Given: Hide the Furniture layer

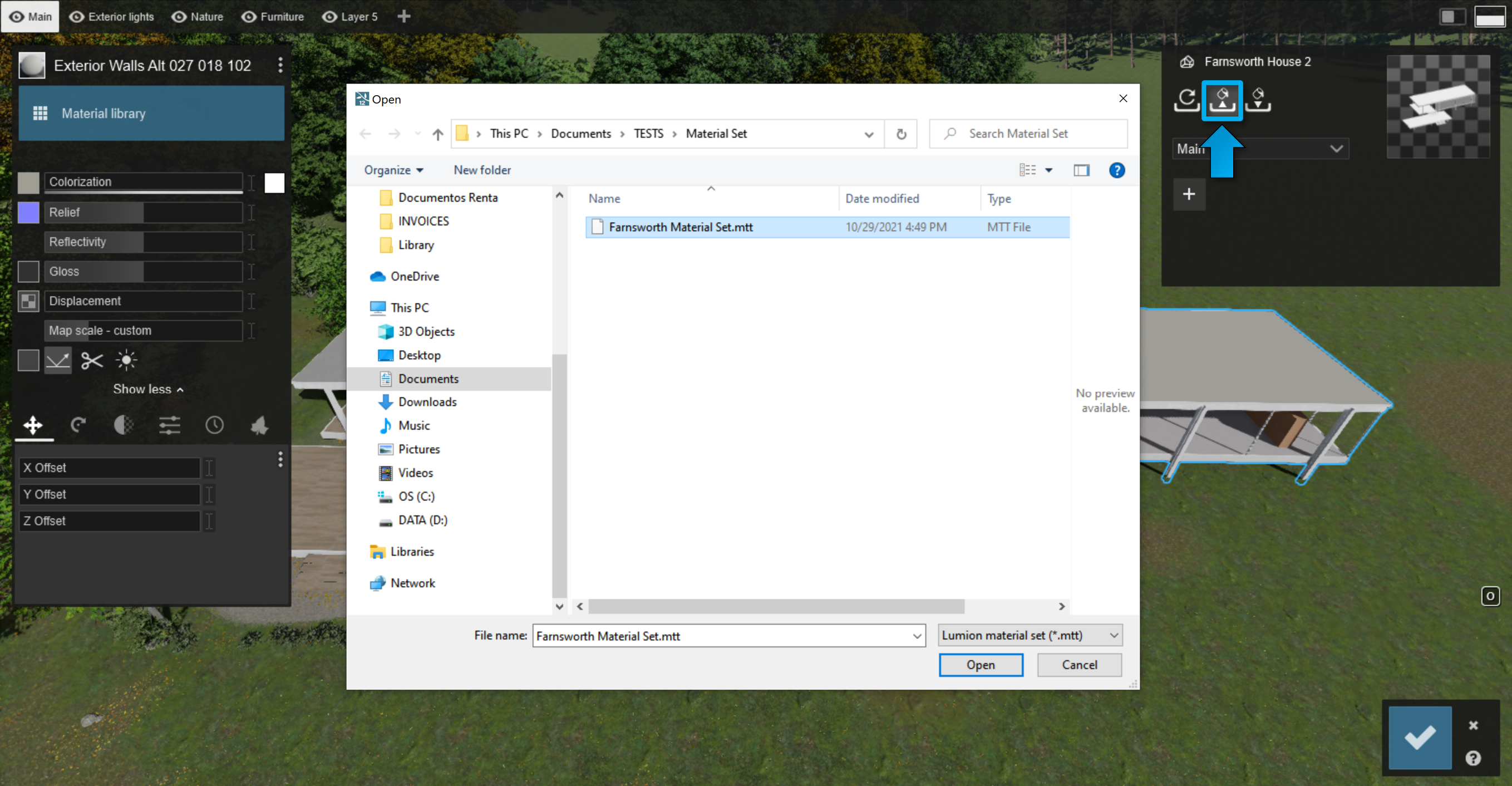Looking at the screenshot, I should pos(249,17).
